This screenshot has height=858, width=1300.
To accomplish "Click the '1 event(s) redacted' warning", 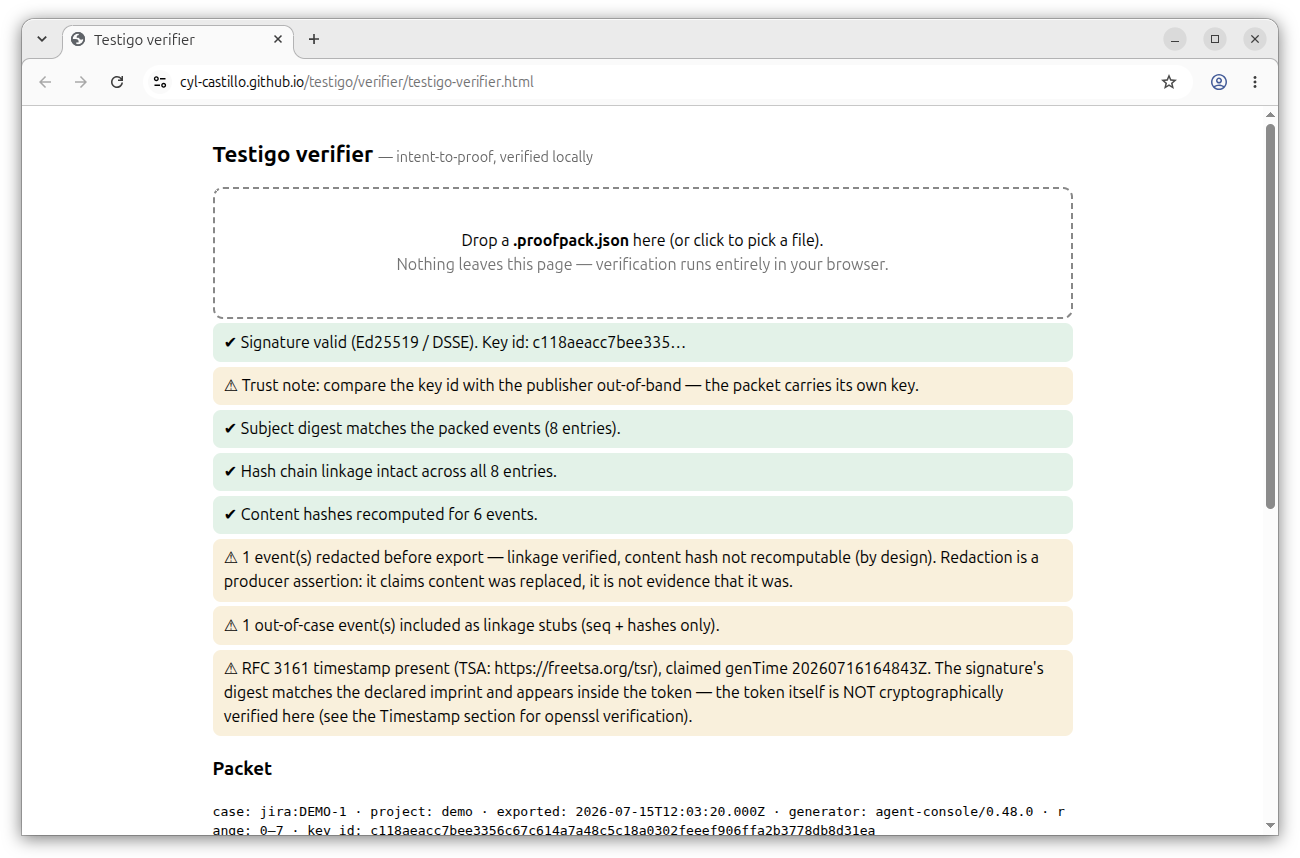I will click(642, 570).
